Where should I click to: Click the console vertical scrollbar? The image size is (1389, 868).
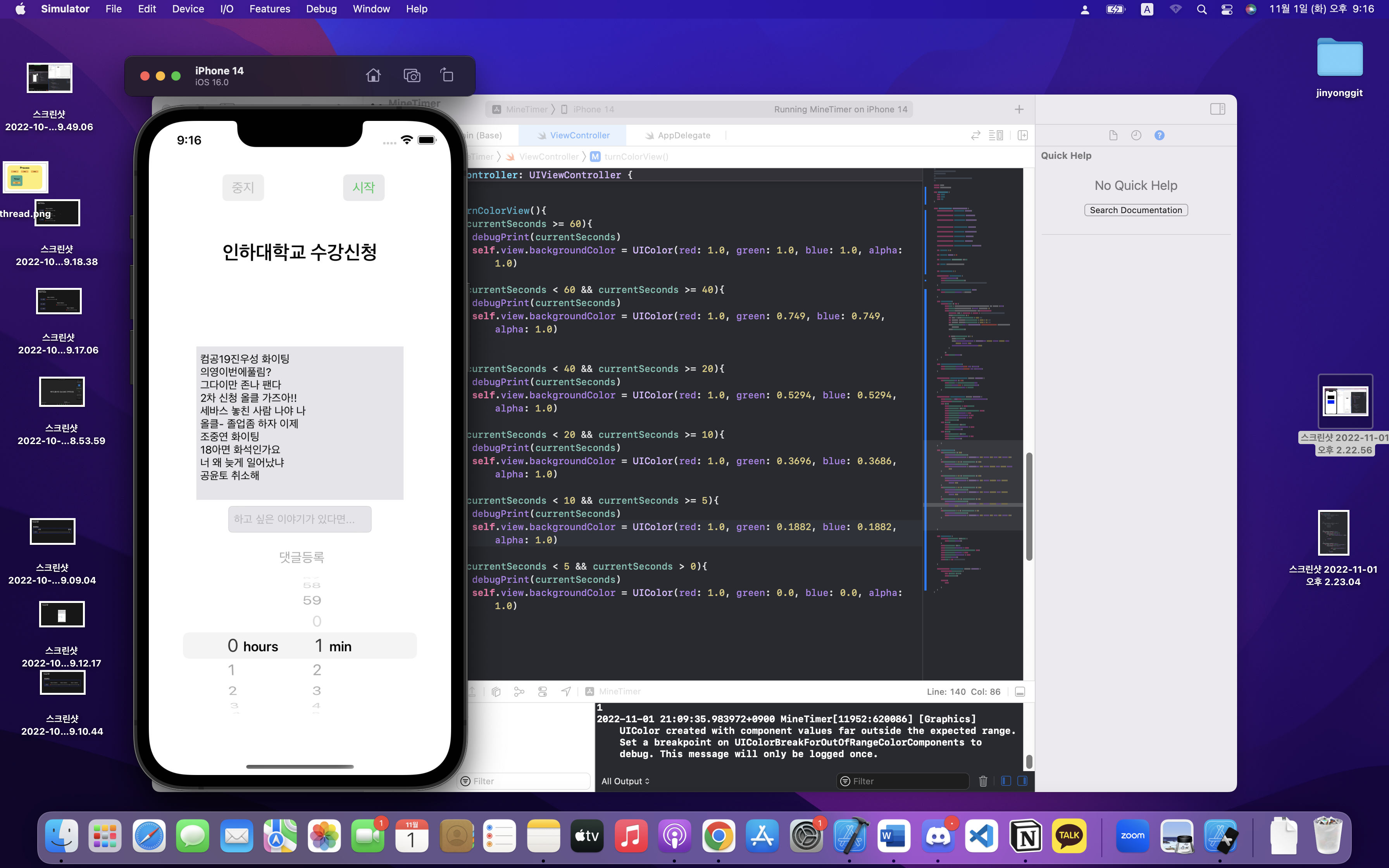point(1029,762)
